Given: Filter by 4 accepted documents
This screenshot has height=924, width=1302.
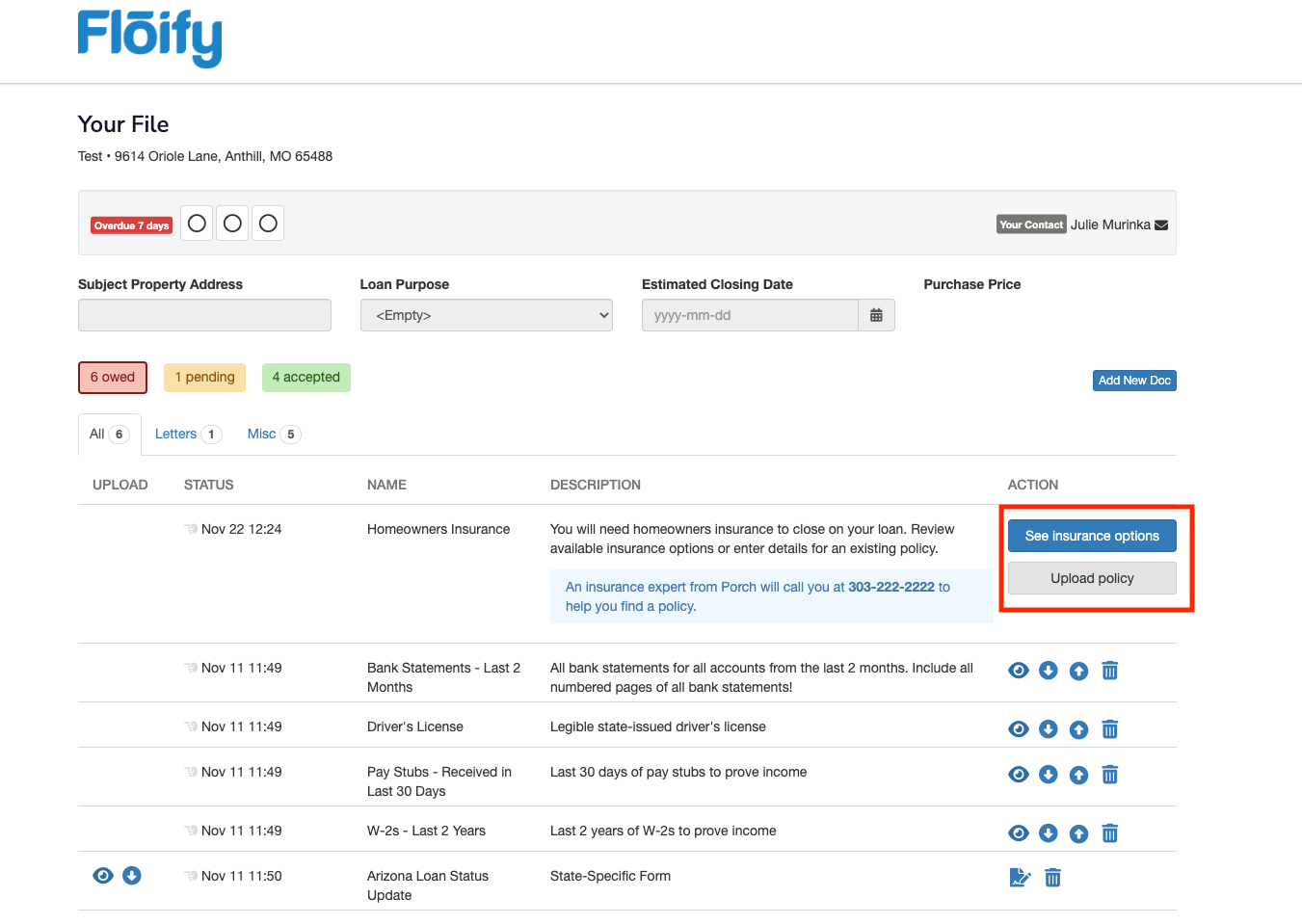Looking at the screenshot, I should pos(306,378).
